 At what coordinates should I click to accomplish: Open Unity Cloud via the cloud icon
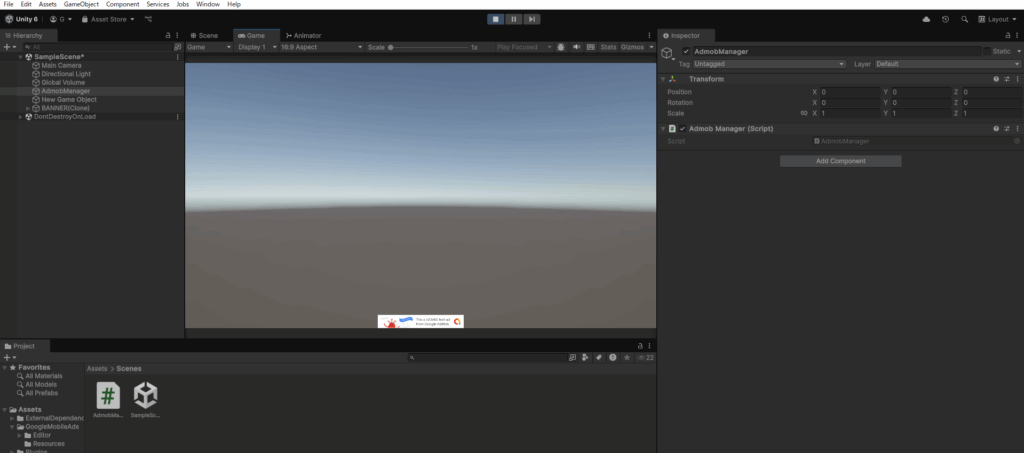[x=925, y=19]
